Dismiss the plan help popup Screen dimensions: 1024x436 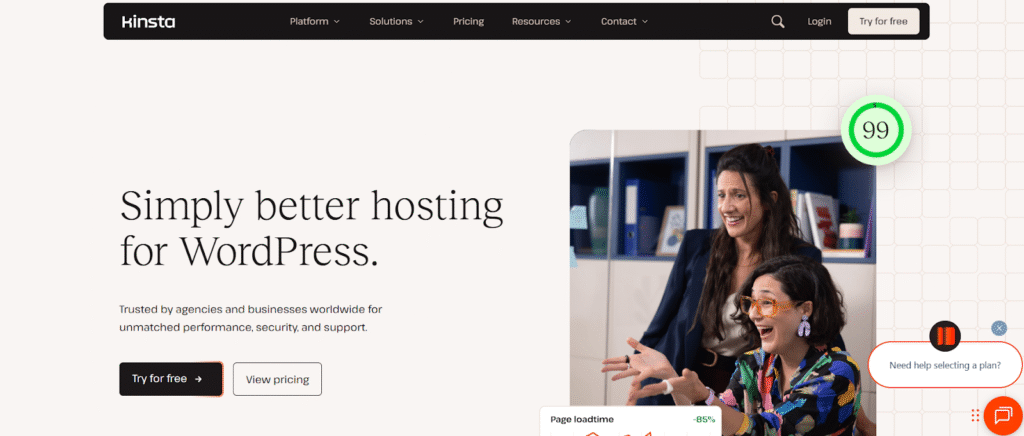click(x=999, y=328)
